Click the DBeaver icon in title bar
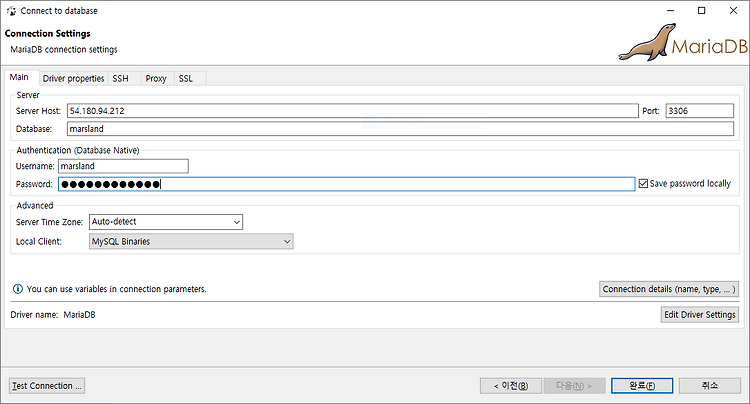750x404 pixels. pos(11,11)
